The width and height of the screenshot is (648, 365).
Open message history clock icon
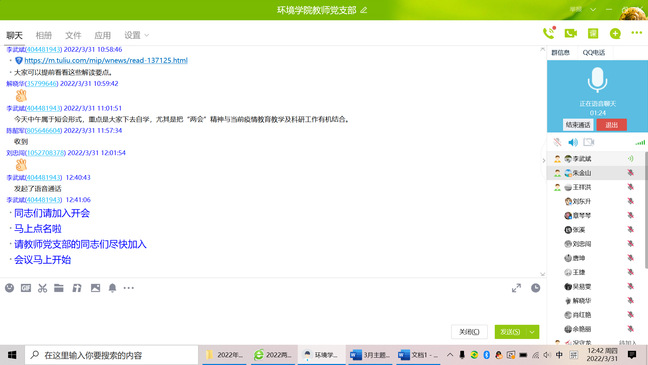536,288
